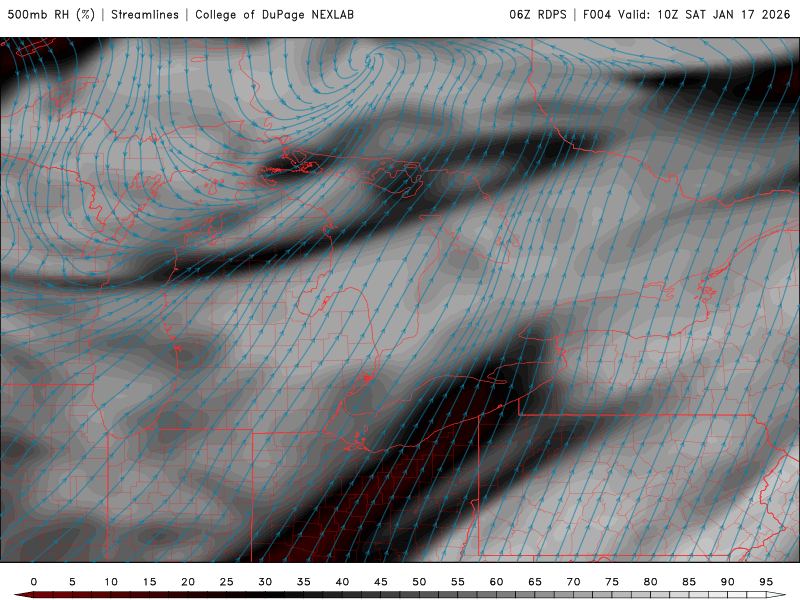
Task: Click the "10" label on the color scale
Action: point(111,582)
